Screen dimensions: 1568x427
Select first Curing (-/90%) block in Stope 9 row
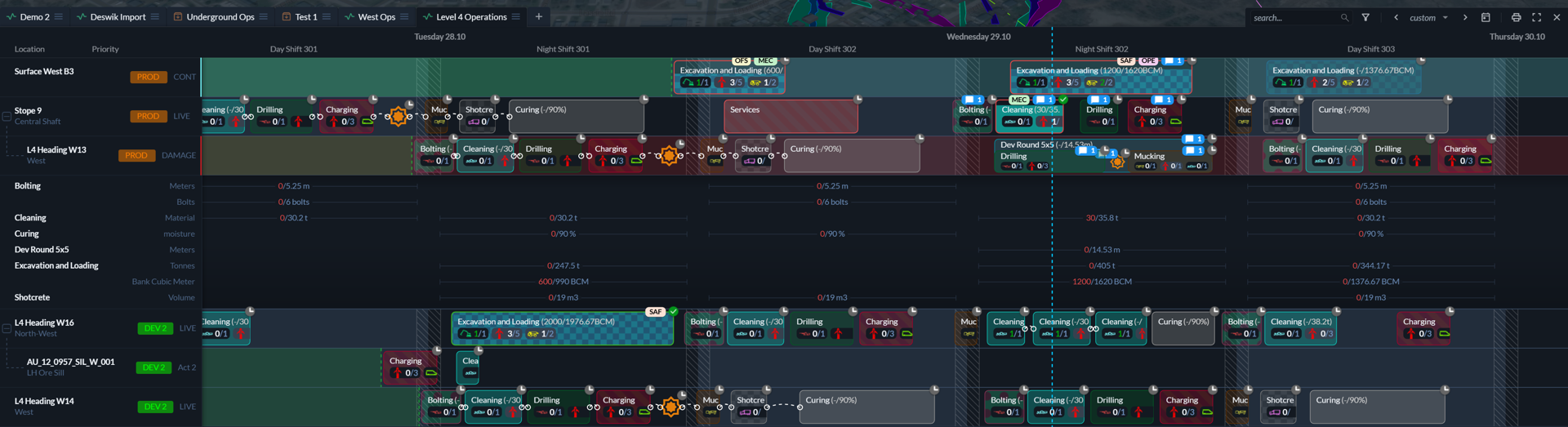point(577,116)
